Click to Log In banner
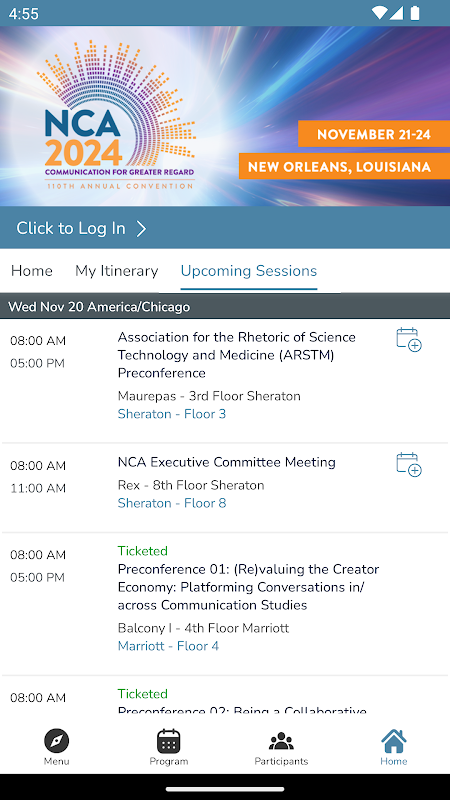This screenshot has width=450, height=800. (x=225, y=228)
